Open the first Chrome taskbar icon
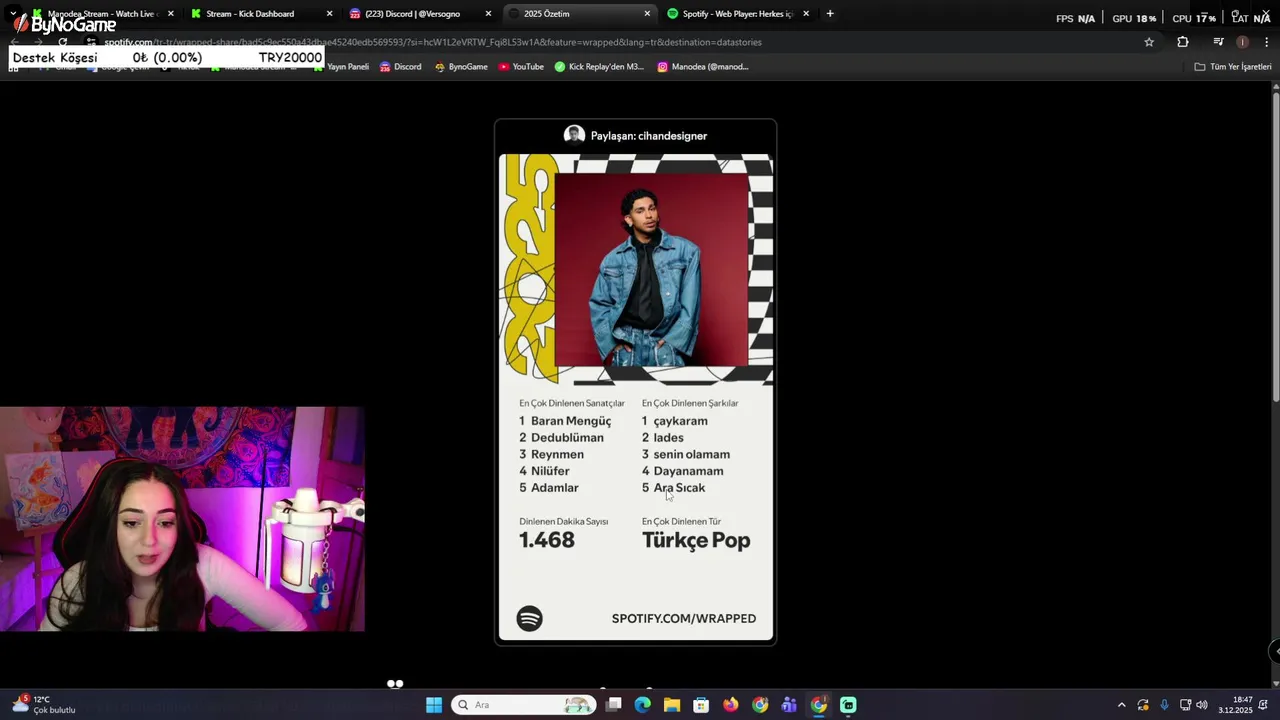Screen dimensions: 1280x720 point(760,705)
